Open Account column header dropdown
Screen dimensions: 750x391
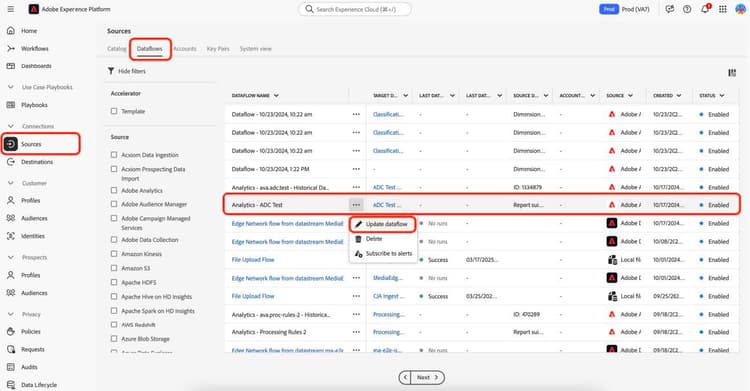click(592, 96)
